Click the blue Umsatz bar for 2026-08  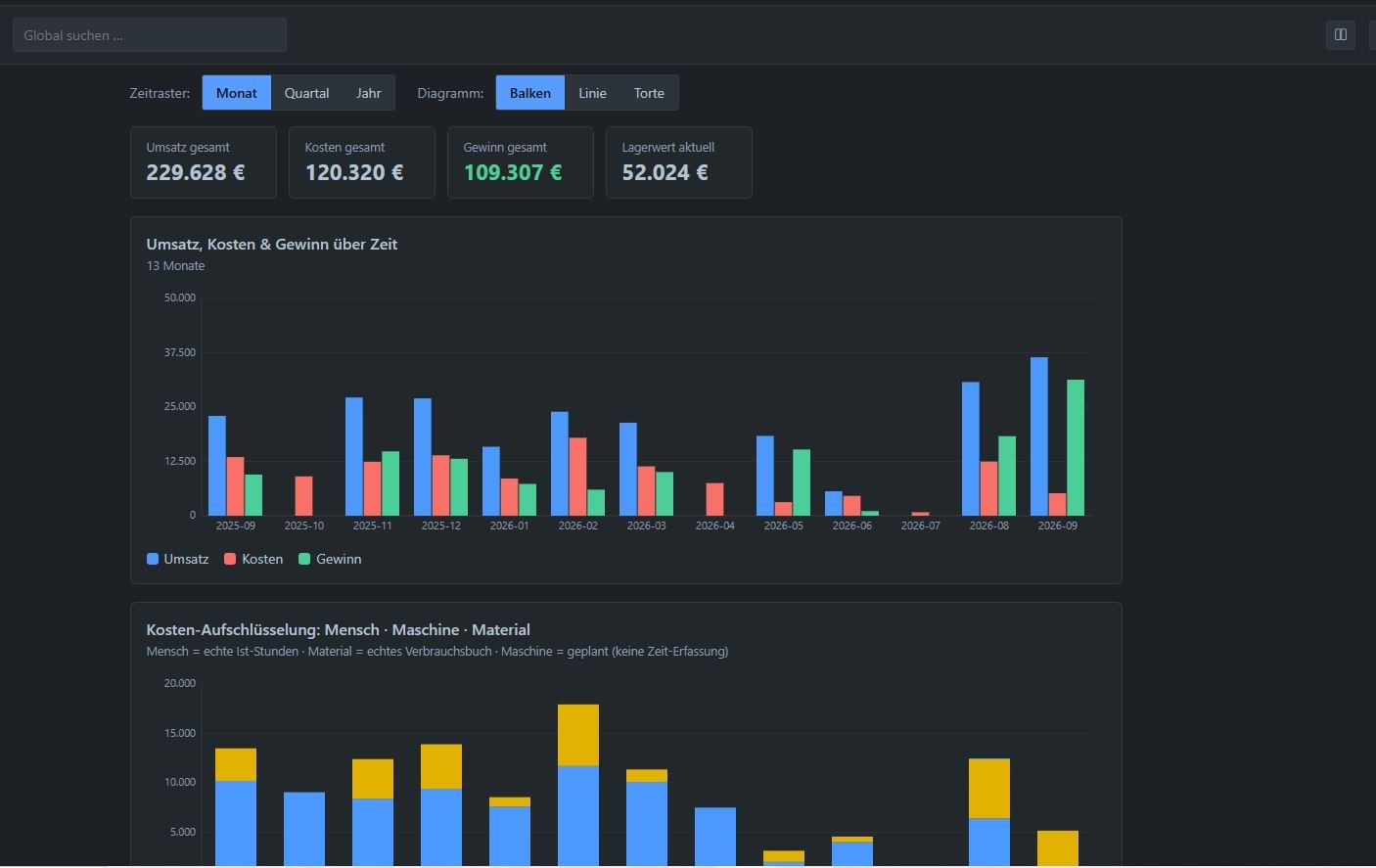971,449
